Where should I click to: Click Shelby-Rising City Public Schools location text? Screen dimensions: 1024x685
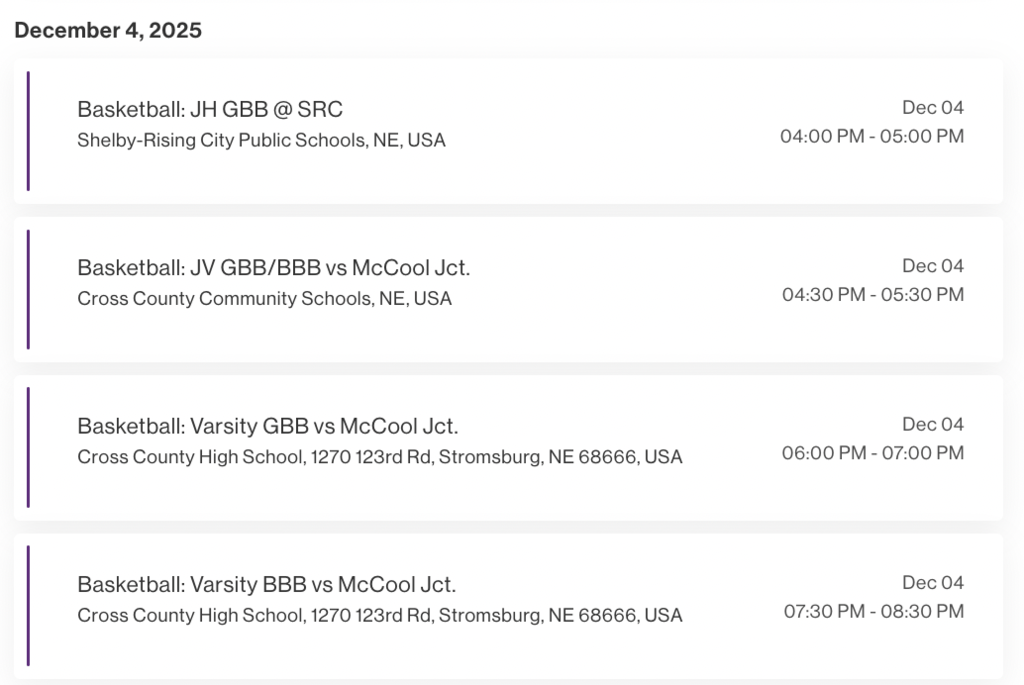[x=261, y=140]
